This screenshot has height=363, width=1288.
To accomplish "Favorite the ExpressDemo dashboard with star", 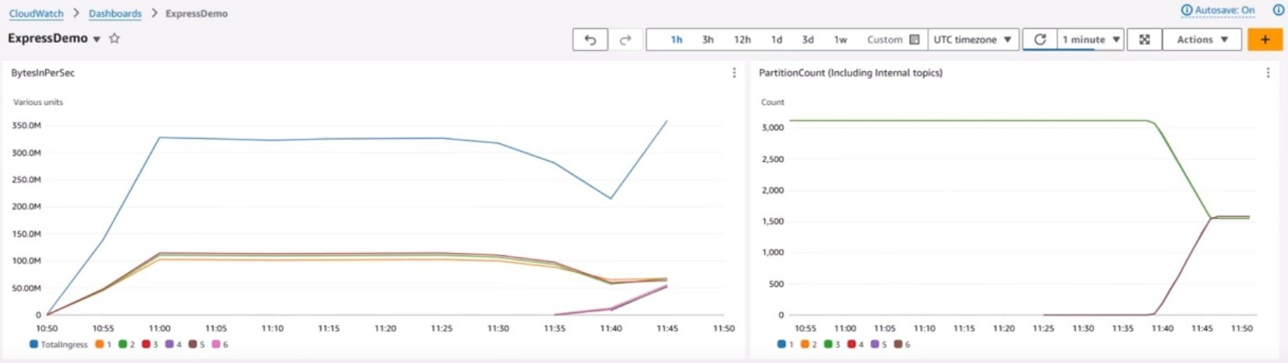I will [114, 39].
